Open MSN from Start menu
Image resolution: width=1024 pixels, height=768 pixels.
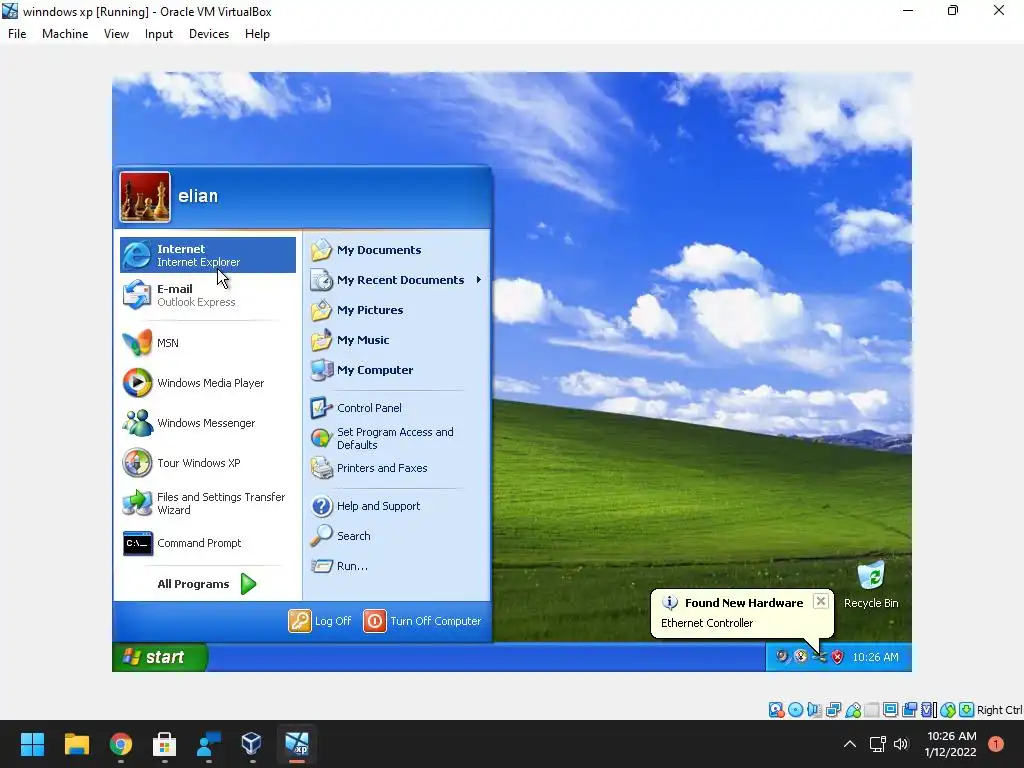208,343
